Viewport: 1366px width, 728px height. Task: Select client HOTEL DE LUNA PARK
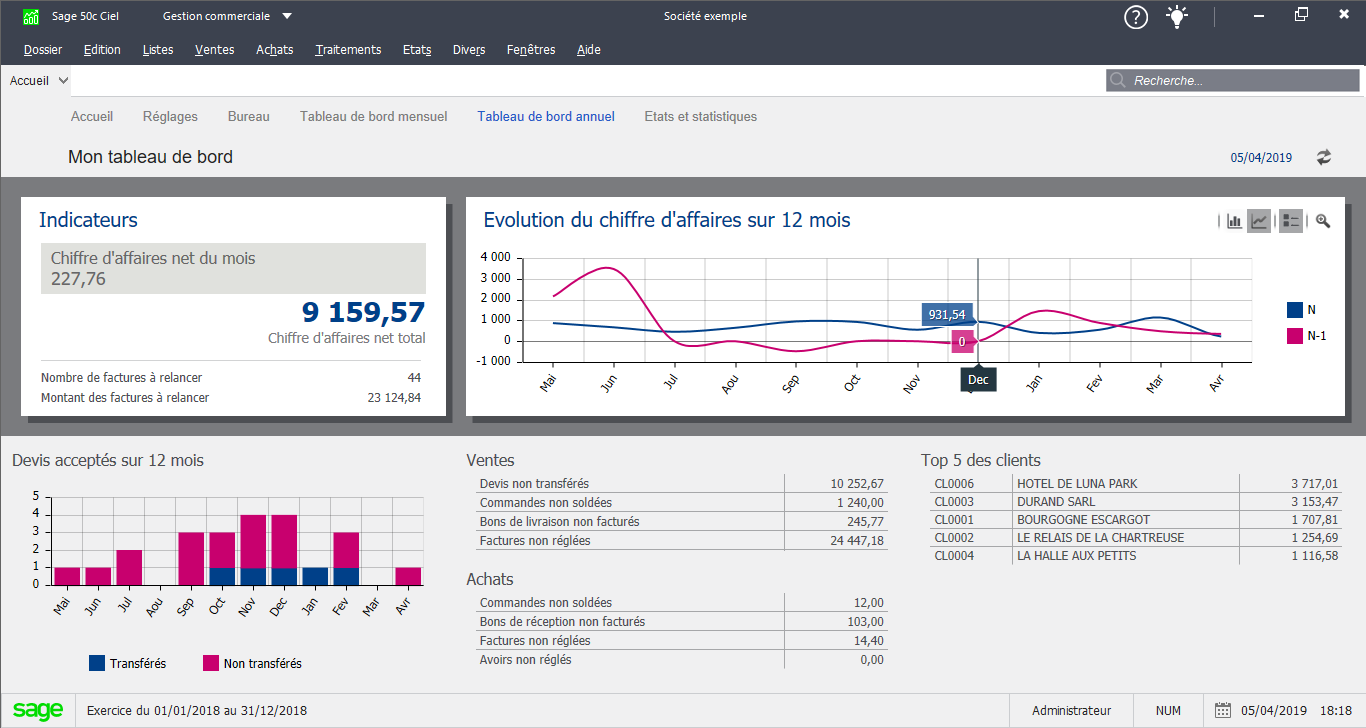(1136, 484)
